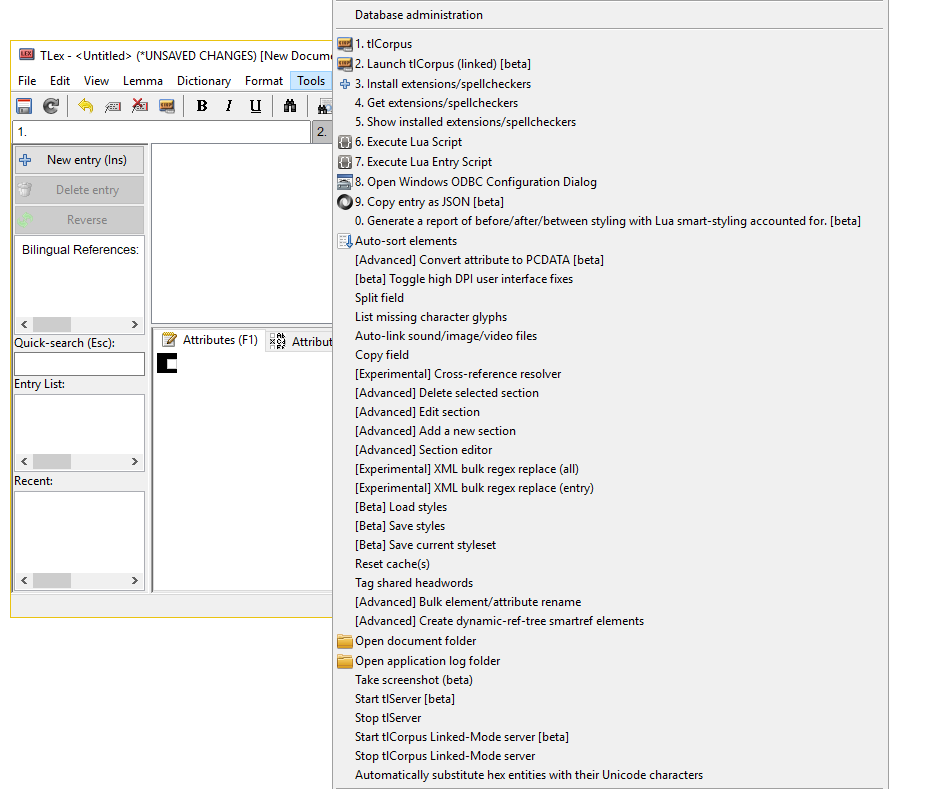942x789 pixels.
Task: Click the TLex app icon in the title bar
Action: 26,55
